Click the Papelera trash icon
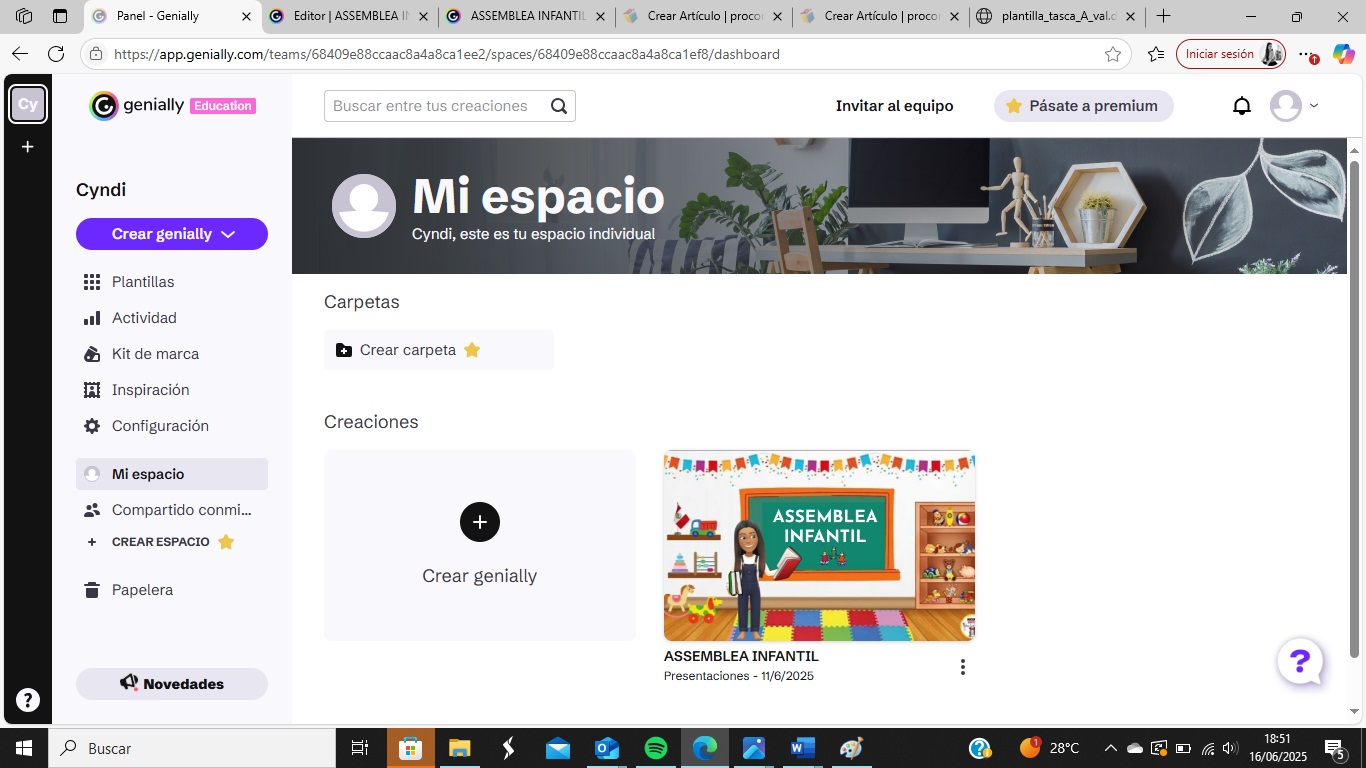Viewport: 1366px width, 768px height. pyautogui.click(x=92, y=590)
